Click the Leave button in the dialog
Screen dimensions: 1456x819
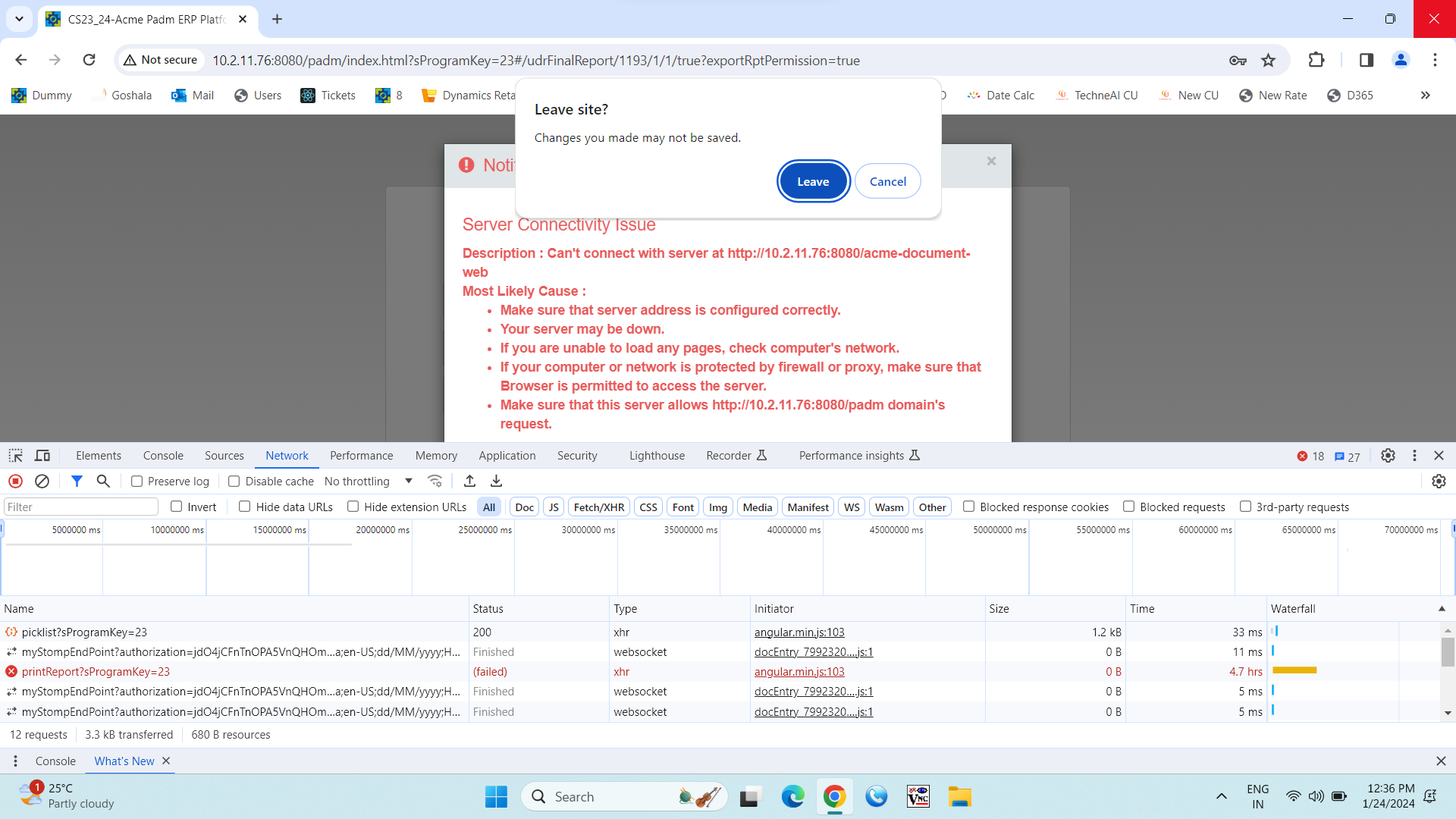813,181
